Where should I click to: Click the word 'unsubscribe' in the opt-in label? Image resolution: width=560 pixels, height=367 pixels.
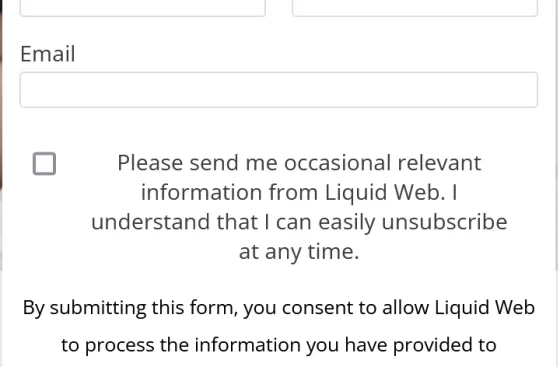[444, 222]
